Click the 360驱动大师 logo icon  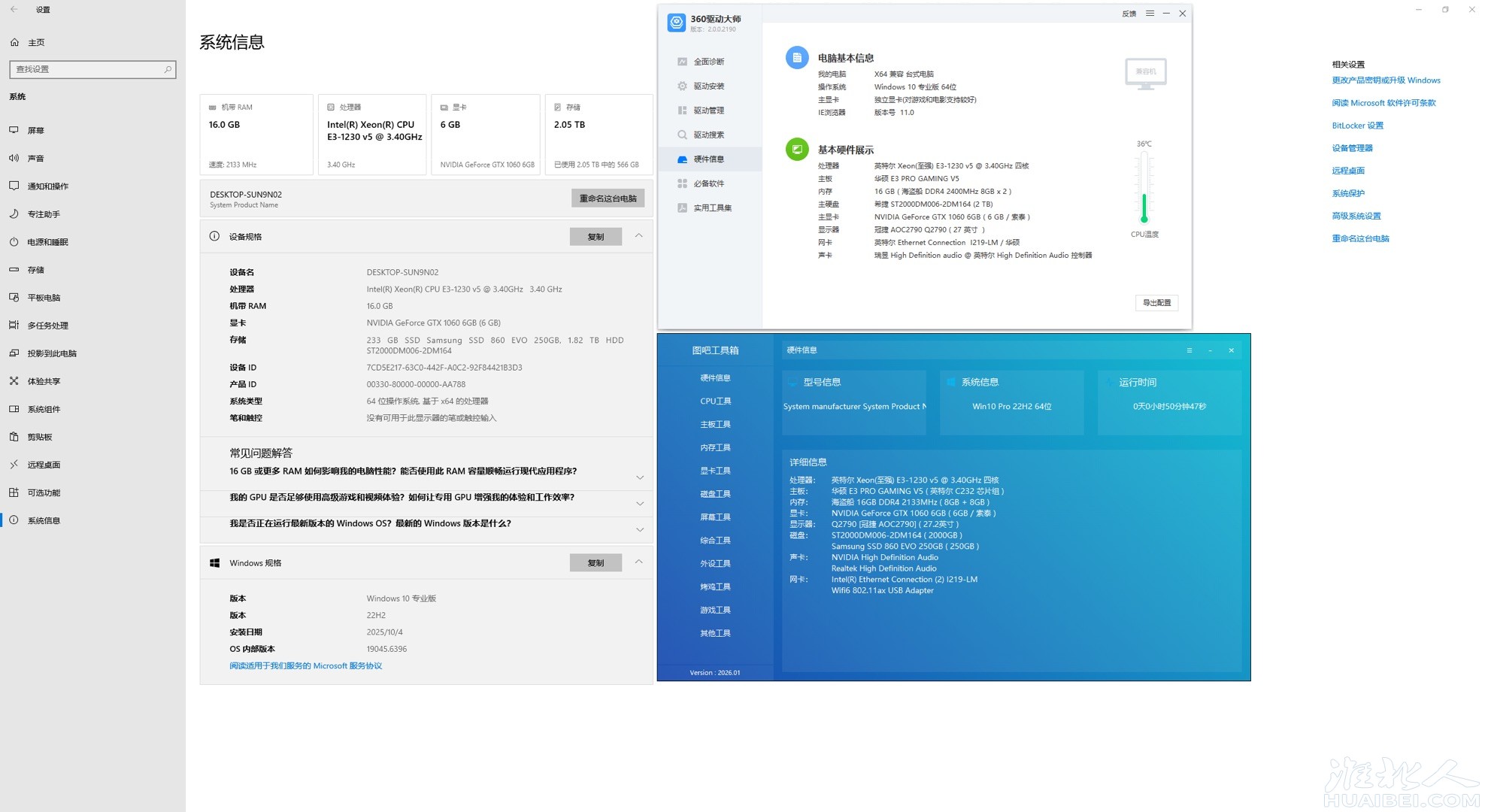click(677, 23)
